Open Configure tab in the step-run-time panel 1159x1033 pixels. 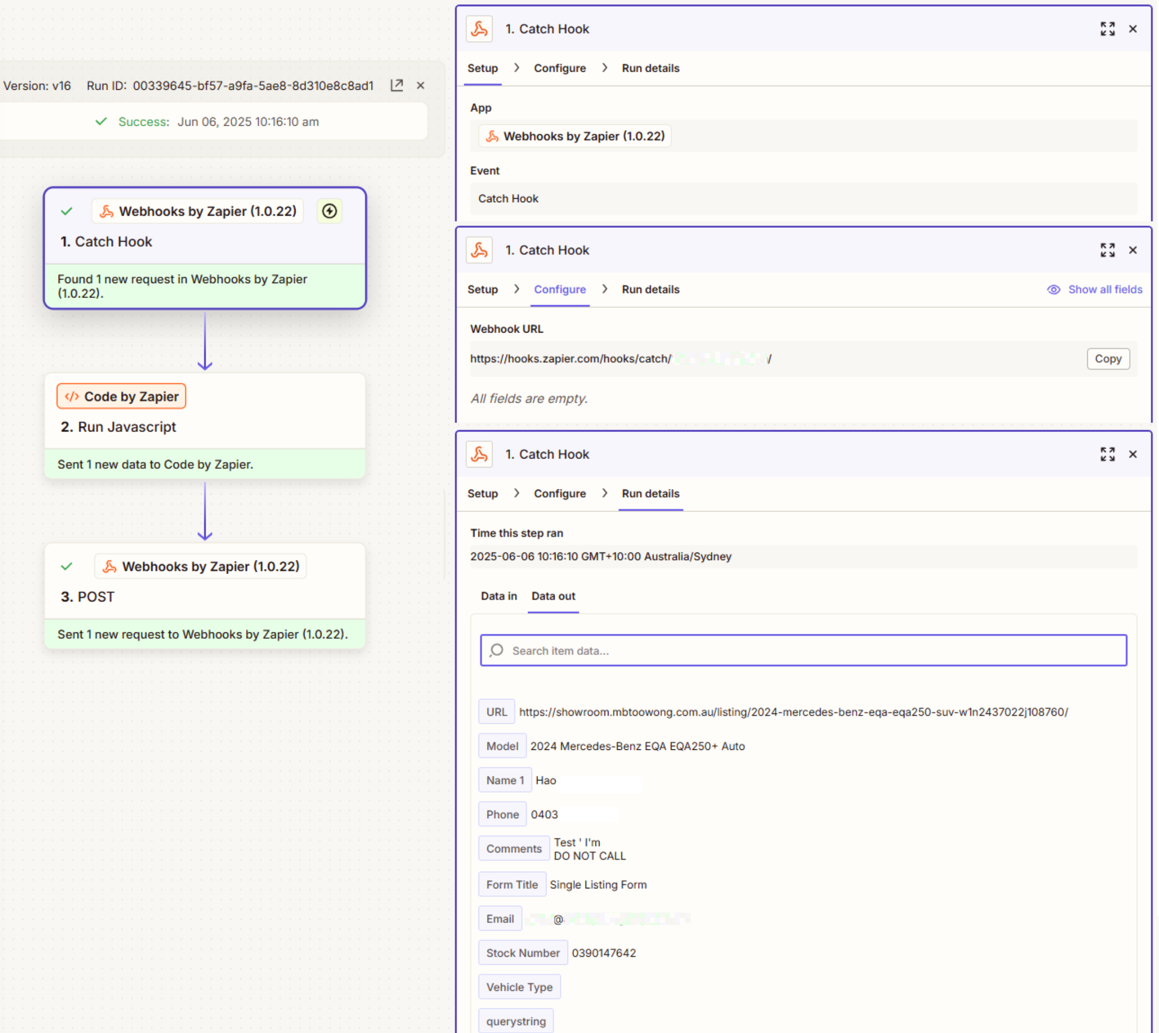pos(560,494)
